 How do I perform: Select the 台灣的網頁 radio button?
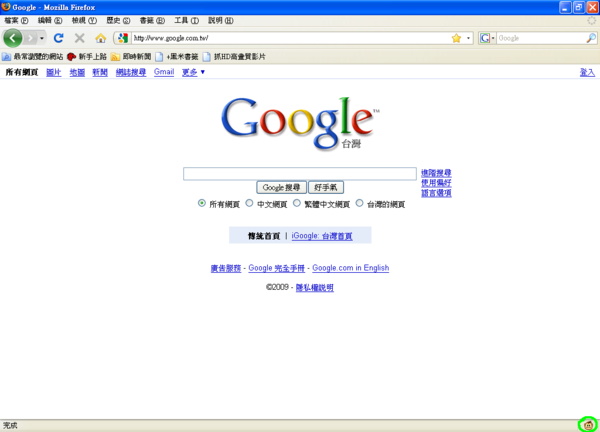(359, 203)
